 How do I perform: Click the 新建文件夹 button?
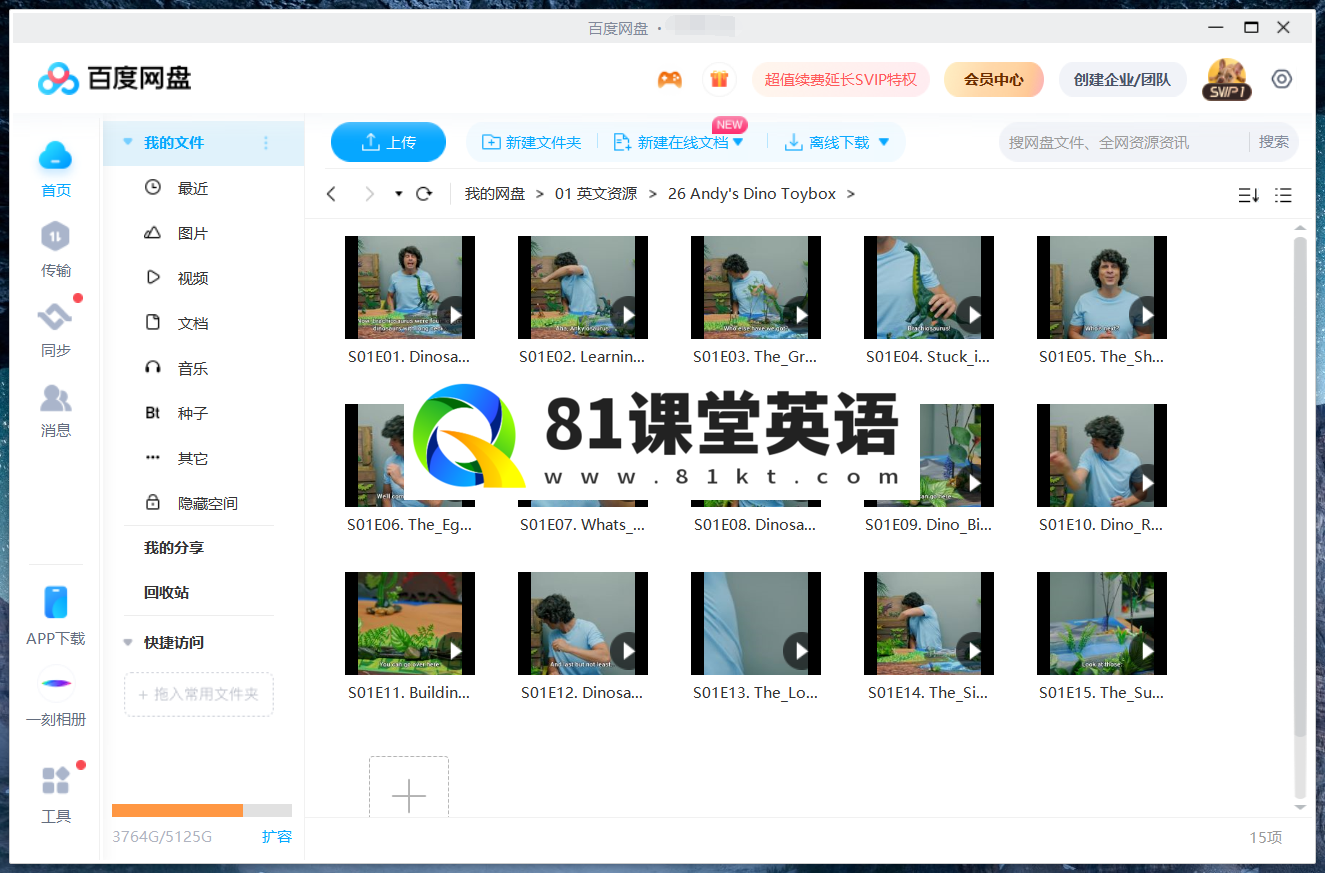pyautogui.click(x=531, y=142)
